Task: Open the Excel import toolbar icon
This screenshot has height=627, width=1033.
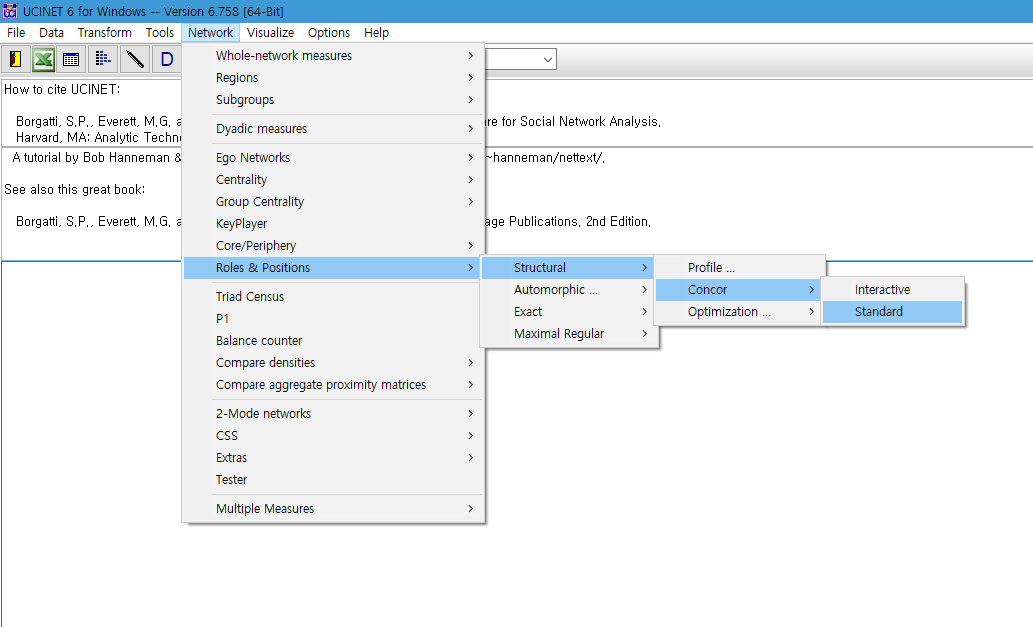Action: [x=43, y=59]
